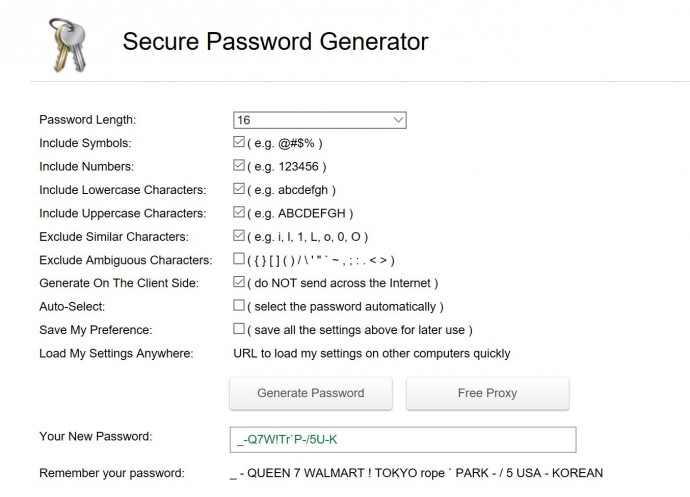Click the URL to load settings text

click(x=371, y=353)
